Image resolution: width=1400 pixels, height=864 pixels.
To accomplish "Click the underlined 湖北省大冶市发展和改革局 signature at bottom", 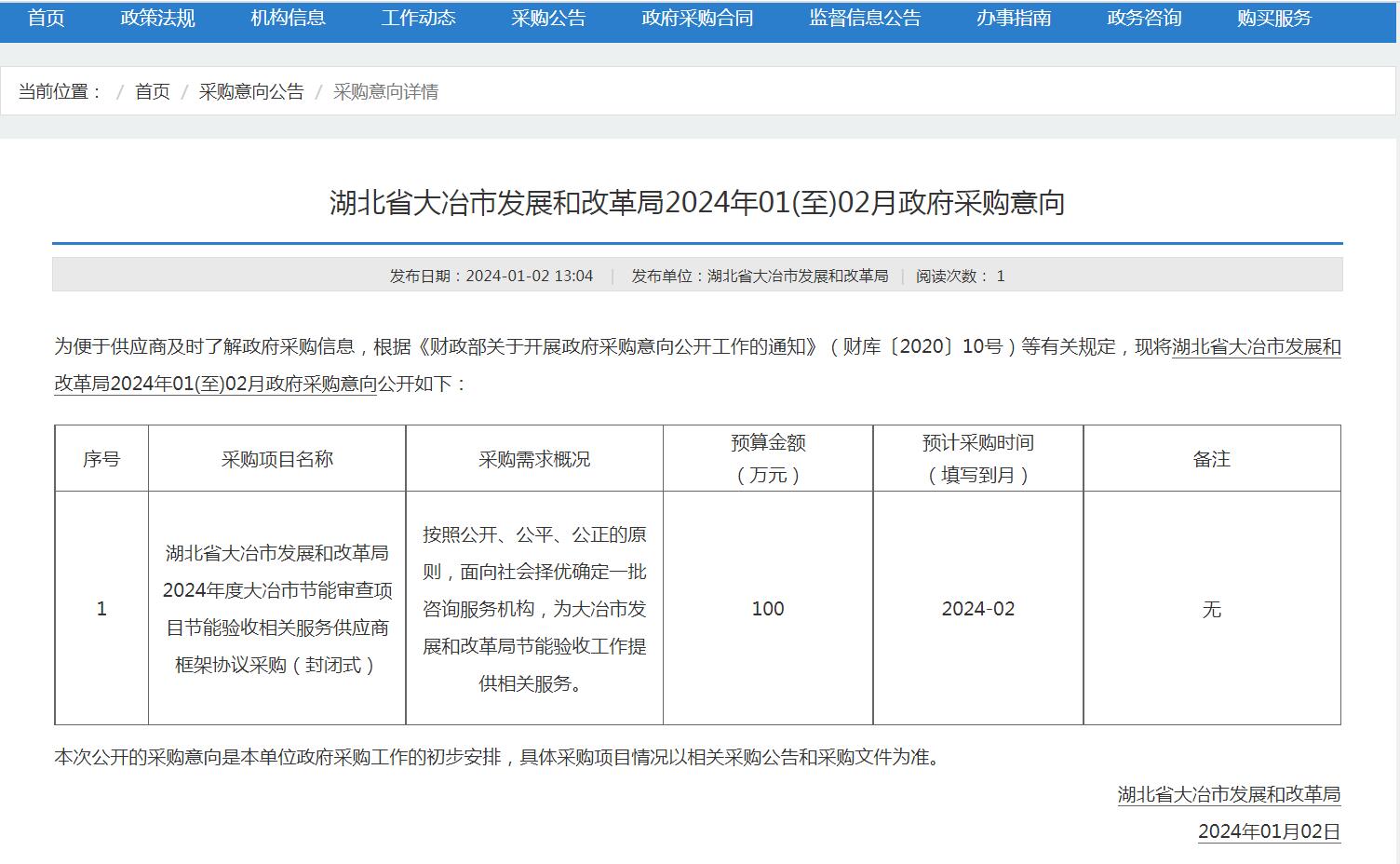I will [x=1229, y=794].
